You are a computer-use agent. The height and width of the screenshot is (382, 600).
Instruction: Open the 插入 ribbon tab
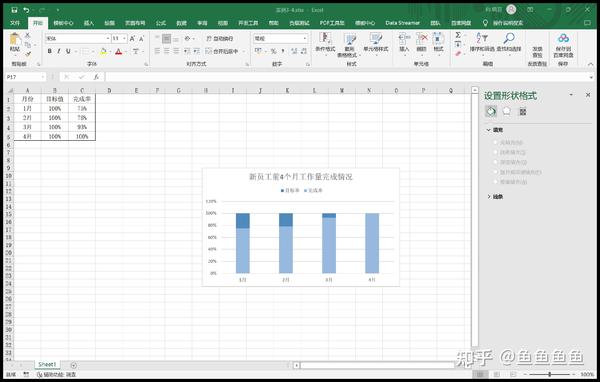tap(89, 23)
